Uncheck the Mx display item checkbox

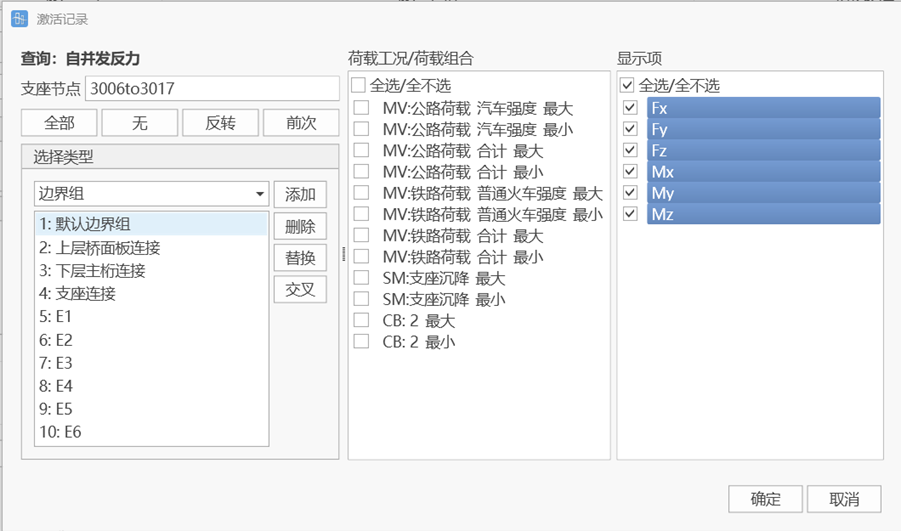[x=630, y=171]
